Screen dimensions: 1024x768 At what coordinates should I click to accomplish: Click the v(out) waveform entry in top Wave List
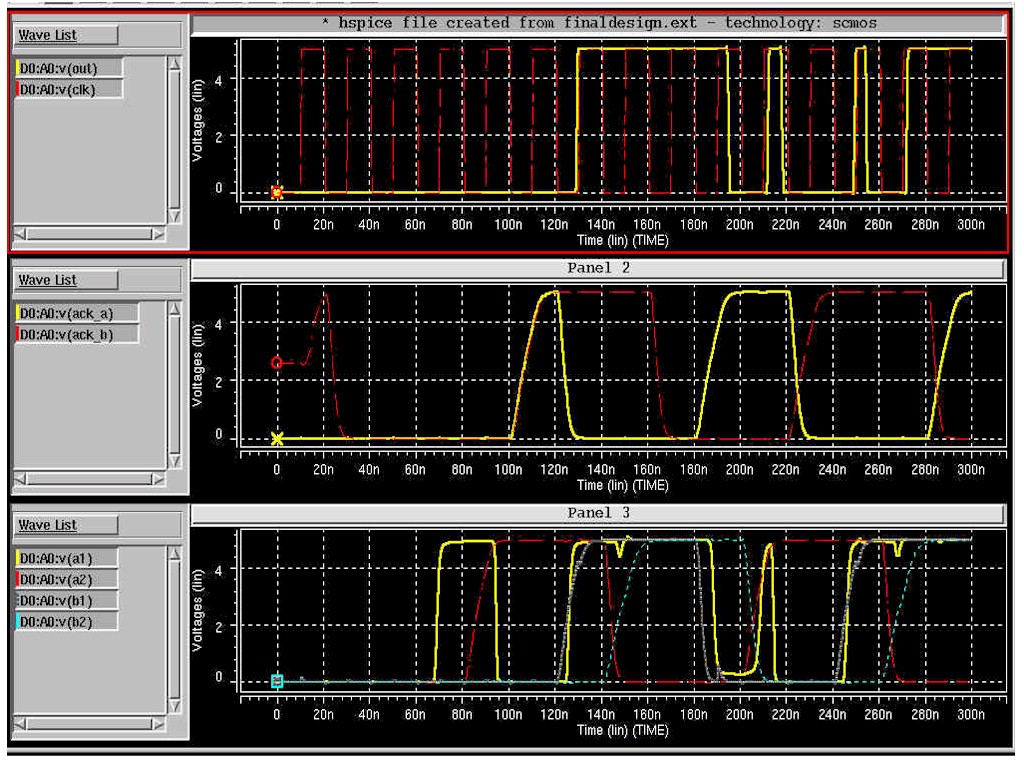point(69,68)
